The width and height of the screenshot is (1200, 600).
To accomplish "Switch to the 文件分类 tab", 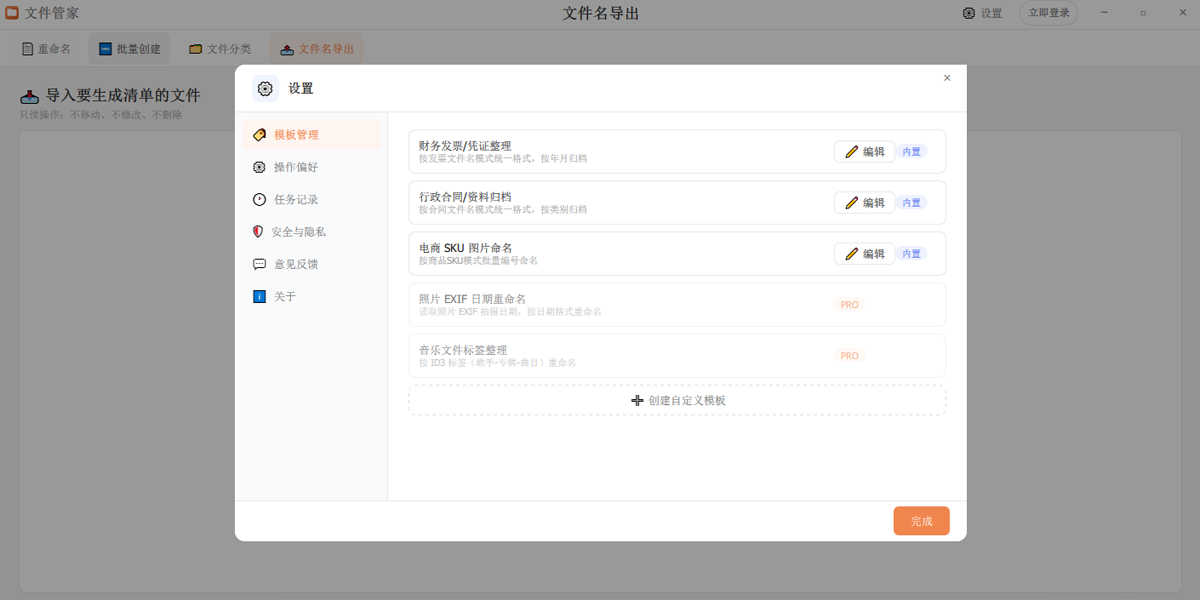I will (x=220, y=49).
